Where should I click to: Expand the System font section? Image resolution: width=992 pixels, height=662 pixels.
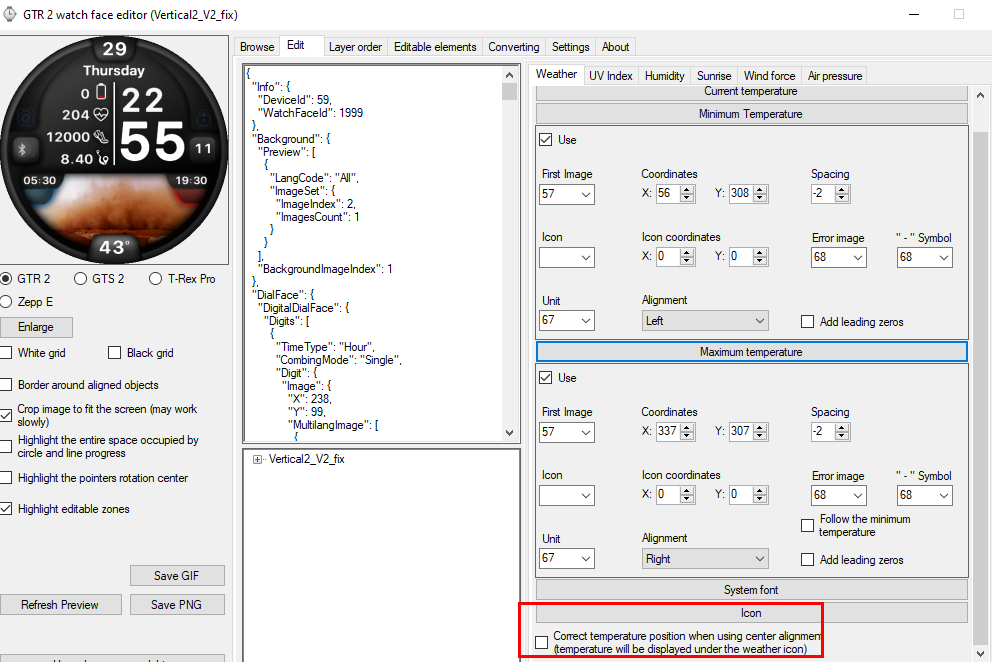click(x=751, y=590)
